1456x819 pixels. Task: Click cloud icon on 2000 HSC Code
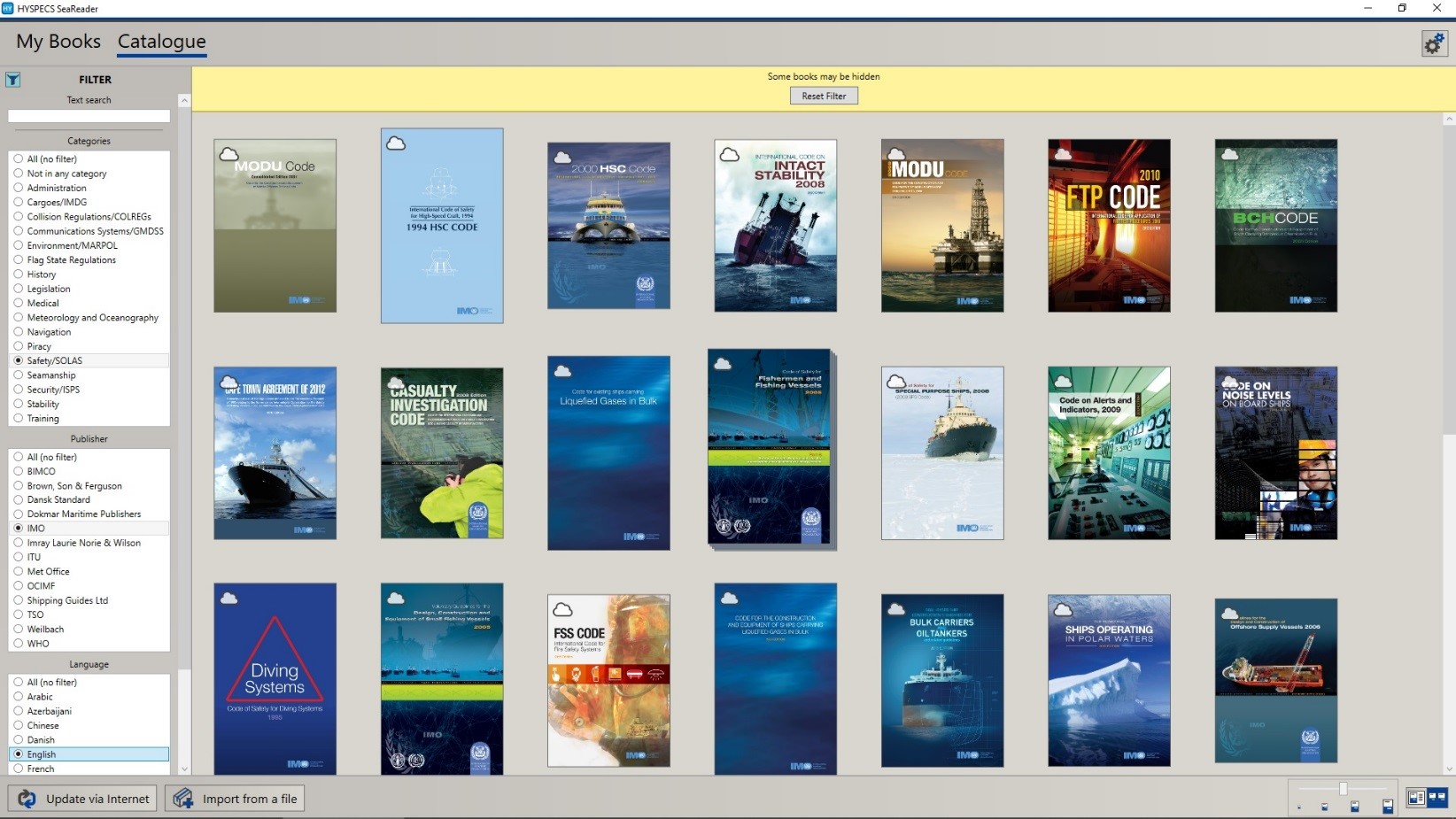[562, 158]
